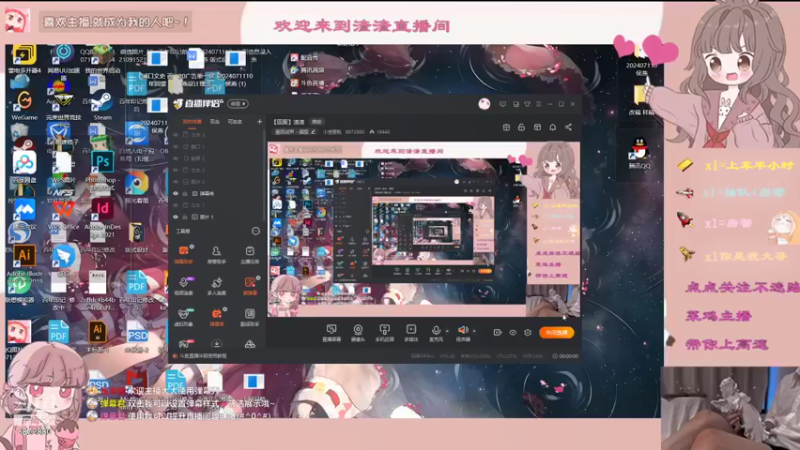
Task: Add a multimedia (多媒体) source
Action: point(411,333)
